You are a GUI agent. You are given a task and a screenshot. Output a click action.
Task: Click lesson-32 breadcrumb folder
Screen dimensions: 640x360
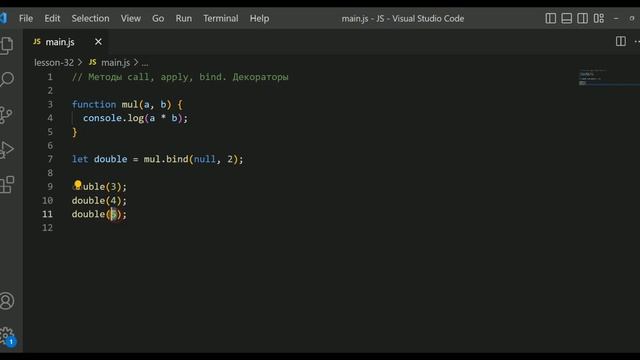tap(54, 62)
